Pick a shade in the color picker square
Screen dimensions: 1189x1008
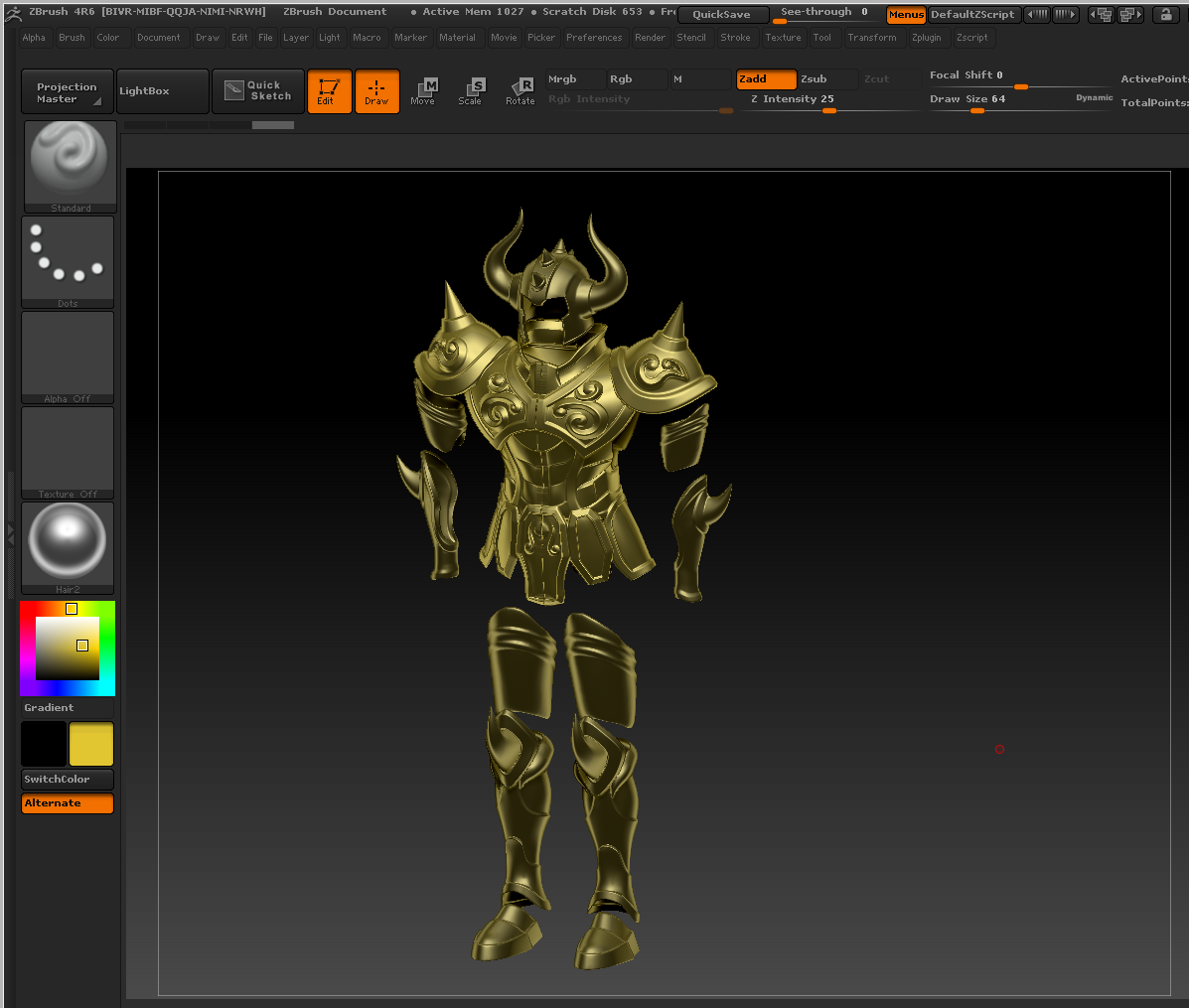coord(68,648)
